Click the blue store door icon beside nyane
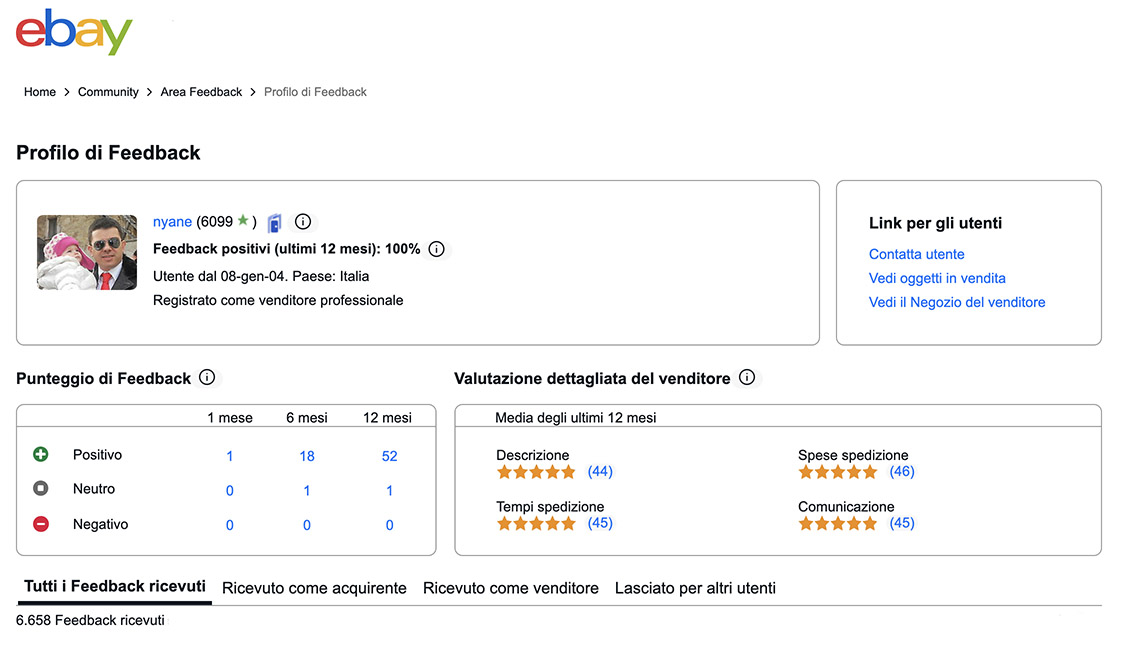The width and height of the screenshot is (1122, 645). pos(275,223)
